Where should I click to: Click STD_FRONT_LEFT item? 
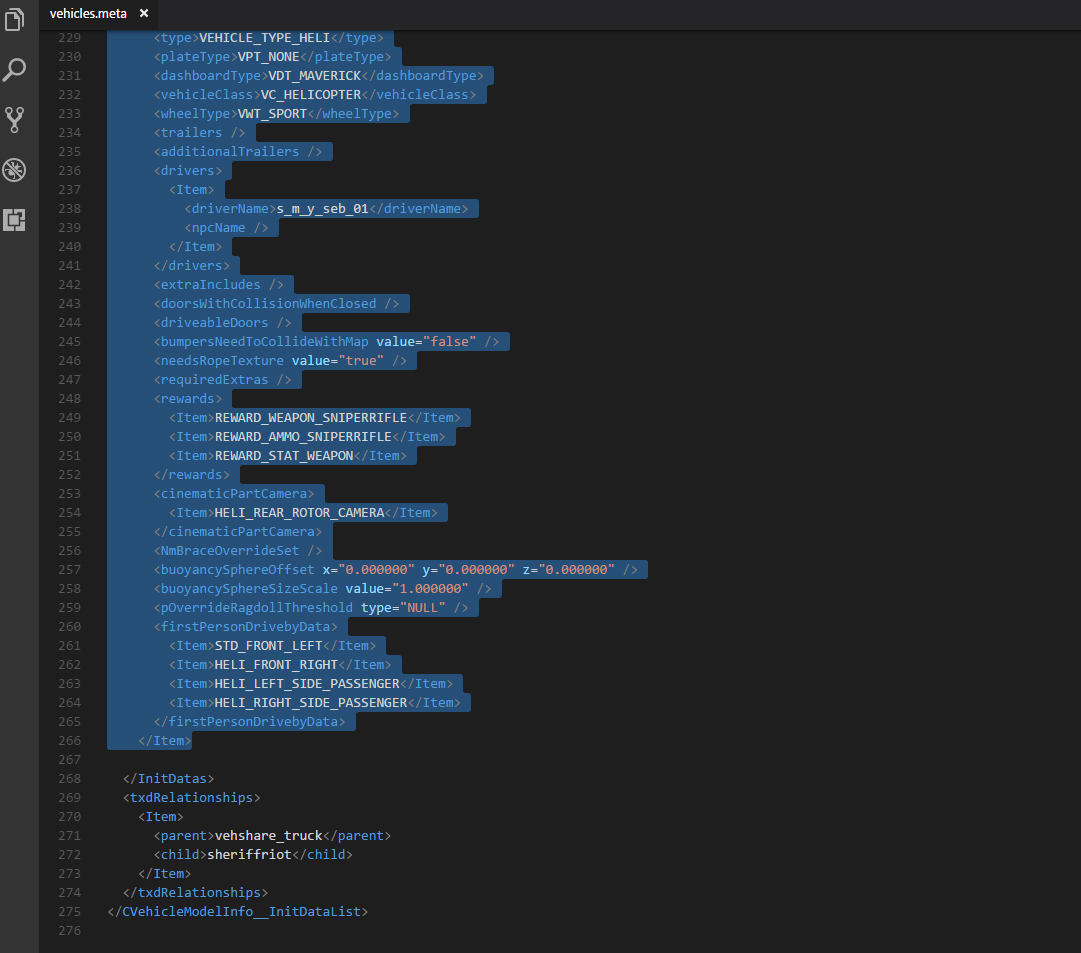coord(268,646)
